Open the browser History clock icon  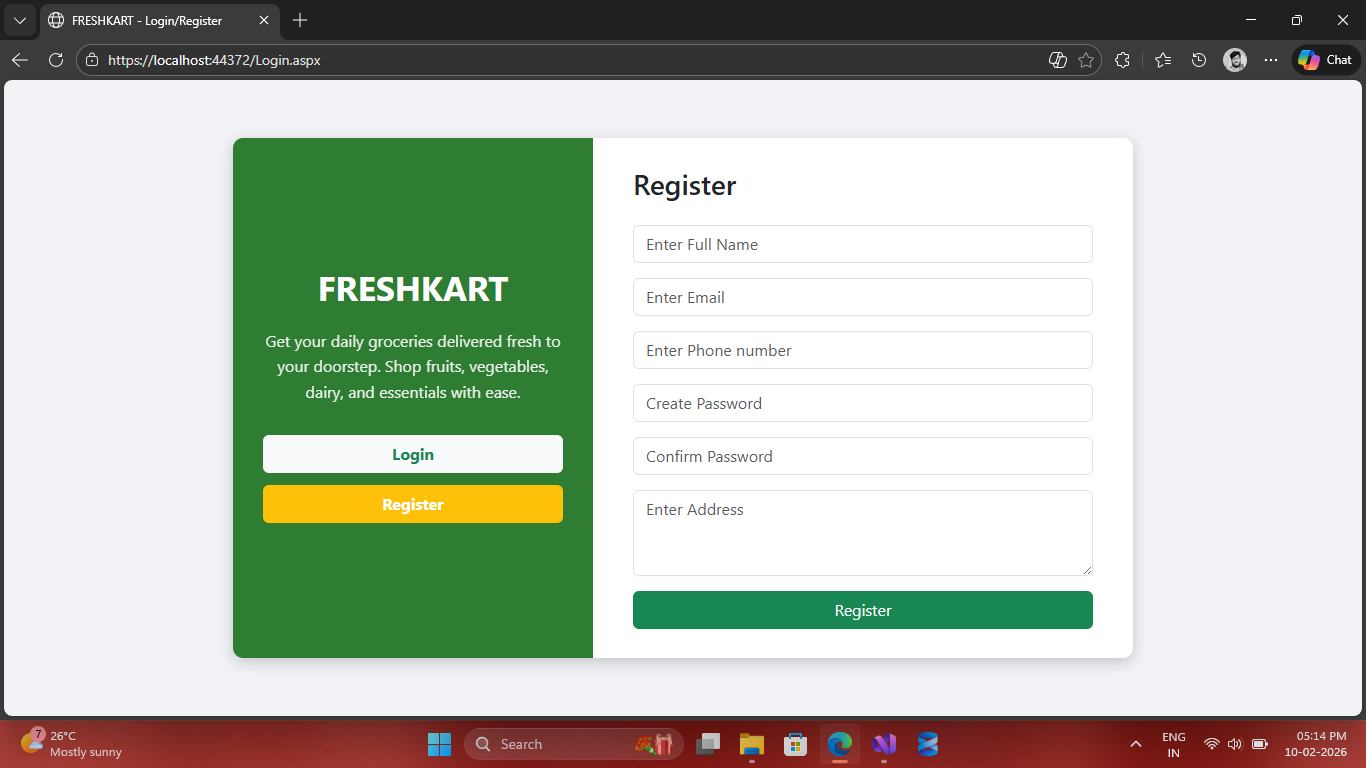tap(1199, 60)
